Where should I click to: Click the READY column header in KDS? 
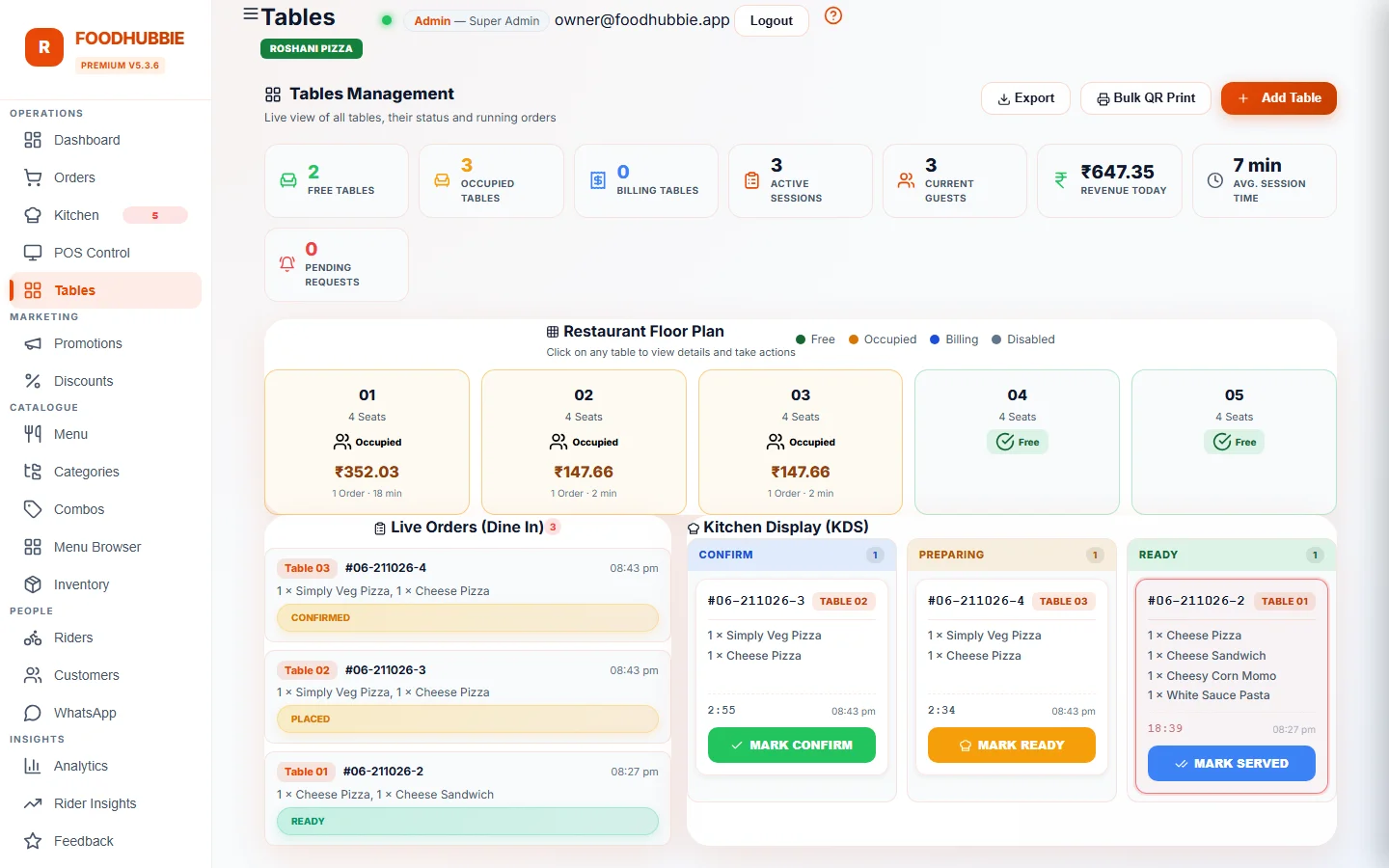click(1232, 555)
